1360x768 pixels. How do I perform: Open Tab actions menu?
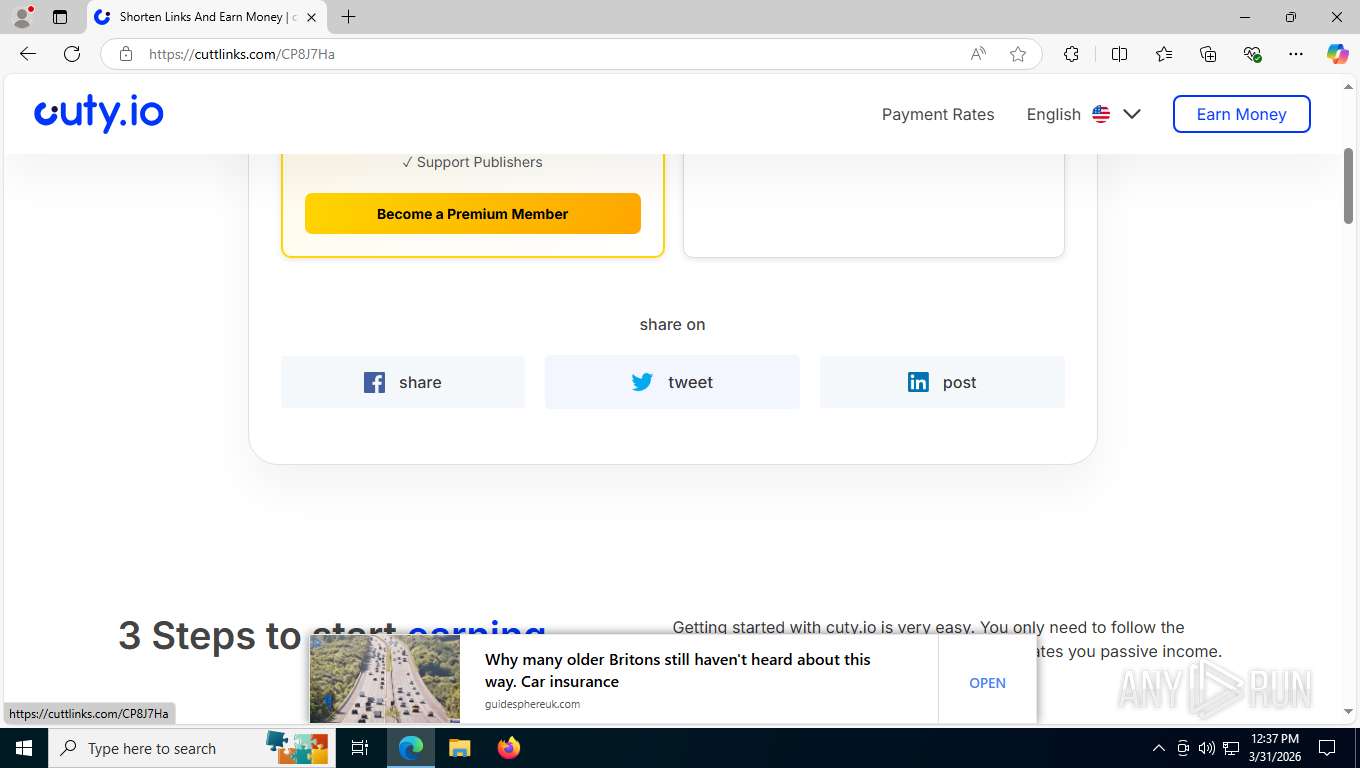click(60, 17)
